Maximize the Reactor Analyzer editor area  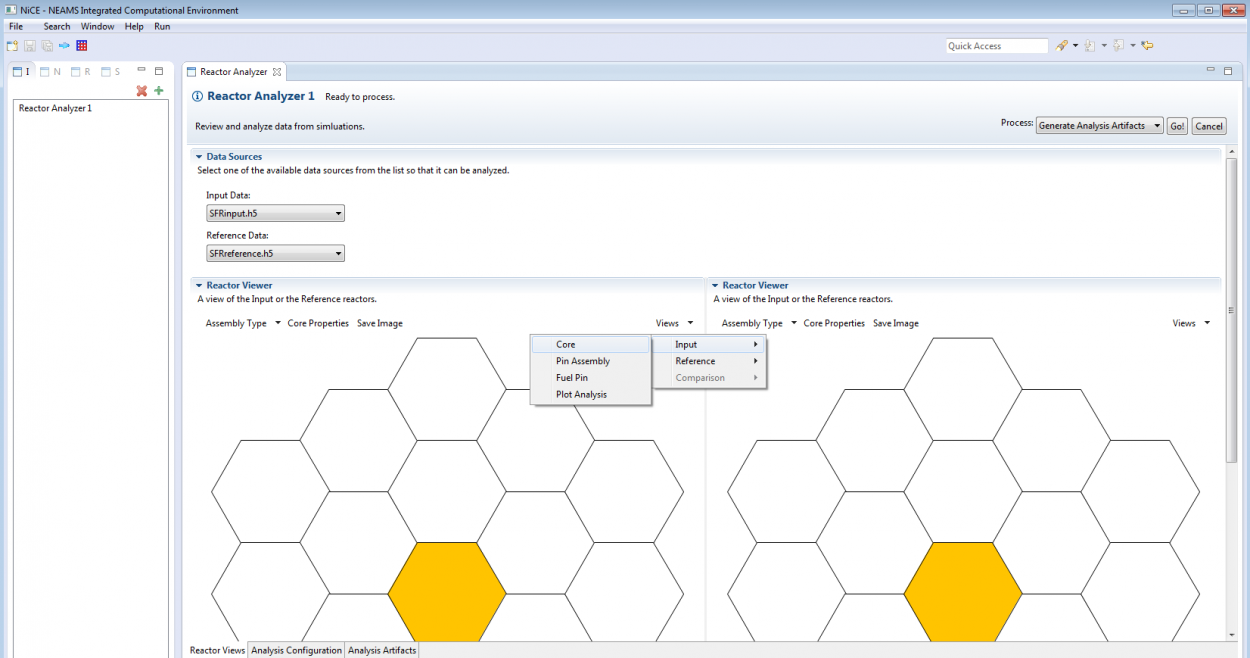coord(1228,71)
